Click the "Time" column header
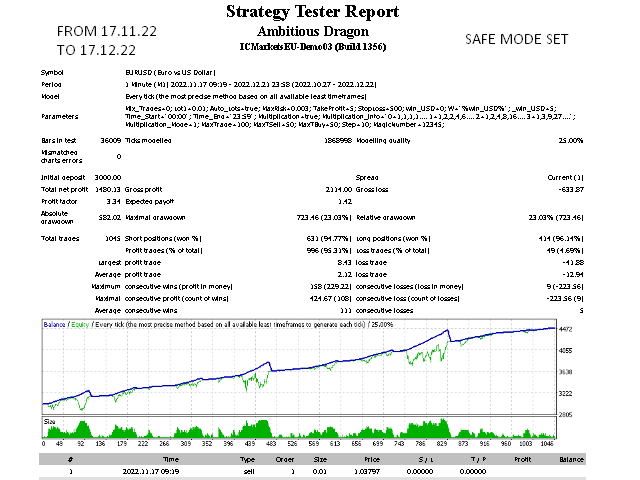 pyautogui.click(x=171, y=460)
